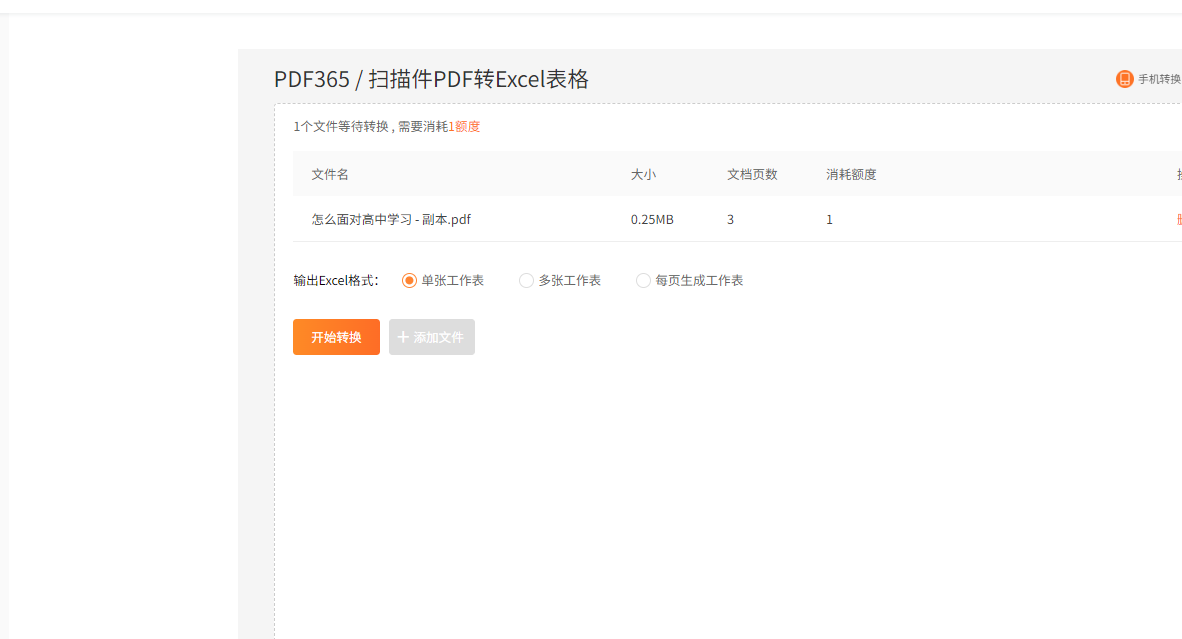Click the orange mobile phone icon
The image size is (1182, 639).
[1124, 79]
